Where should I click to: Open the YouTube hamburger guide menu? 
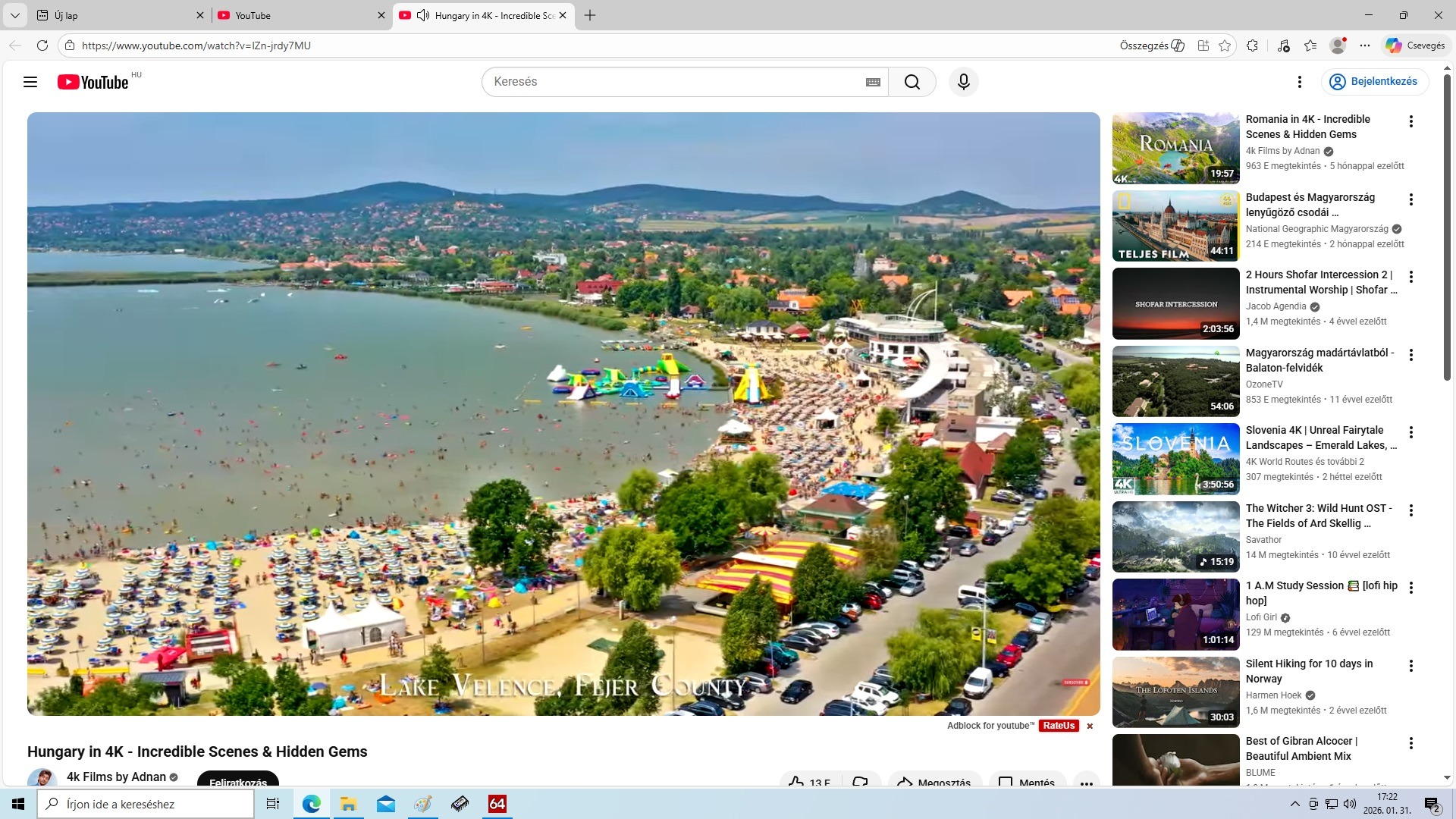(x=30, y=82)
